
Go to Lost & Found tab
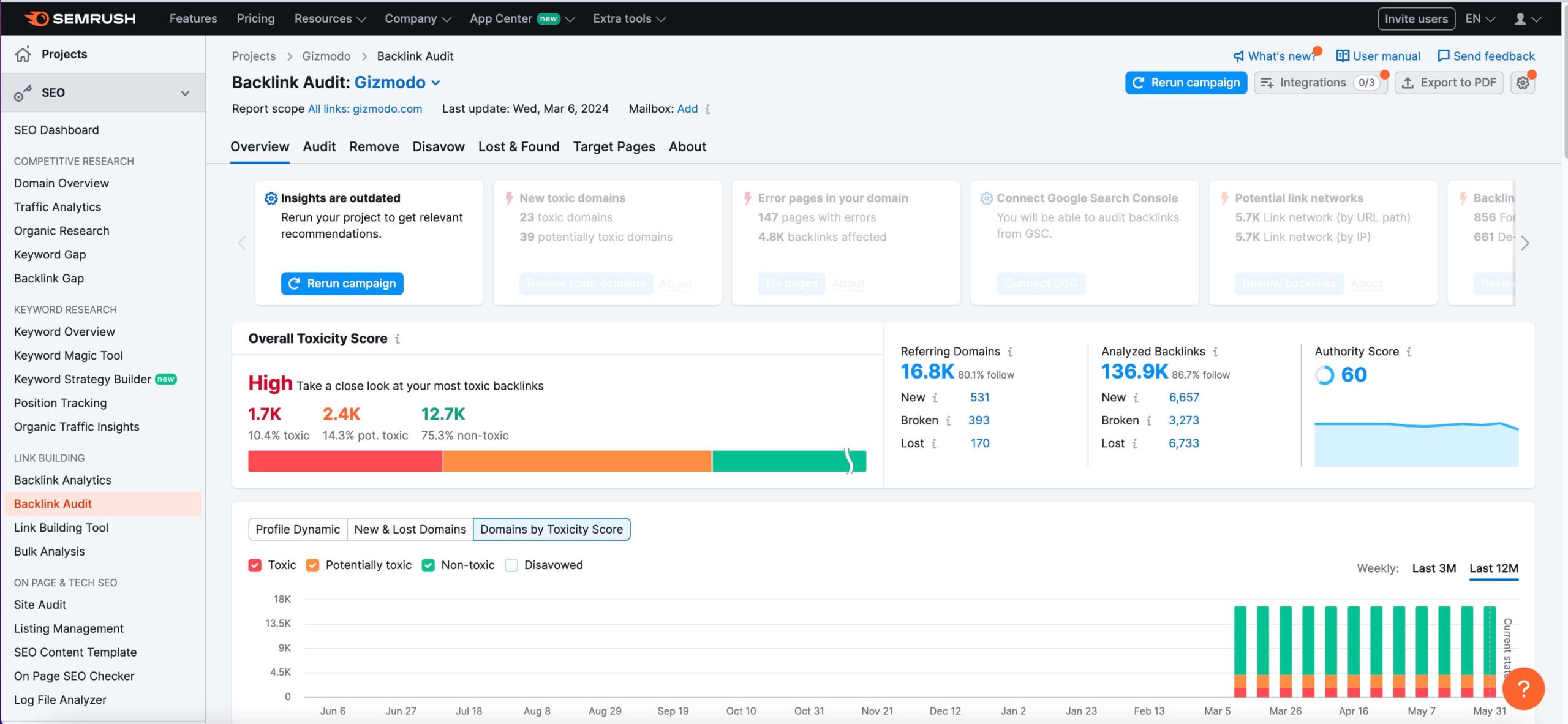[x=519, y=147]
